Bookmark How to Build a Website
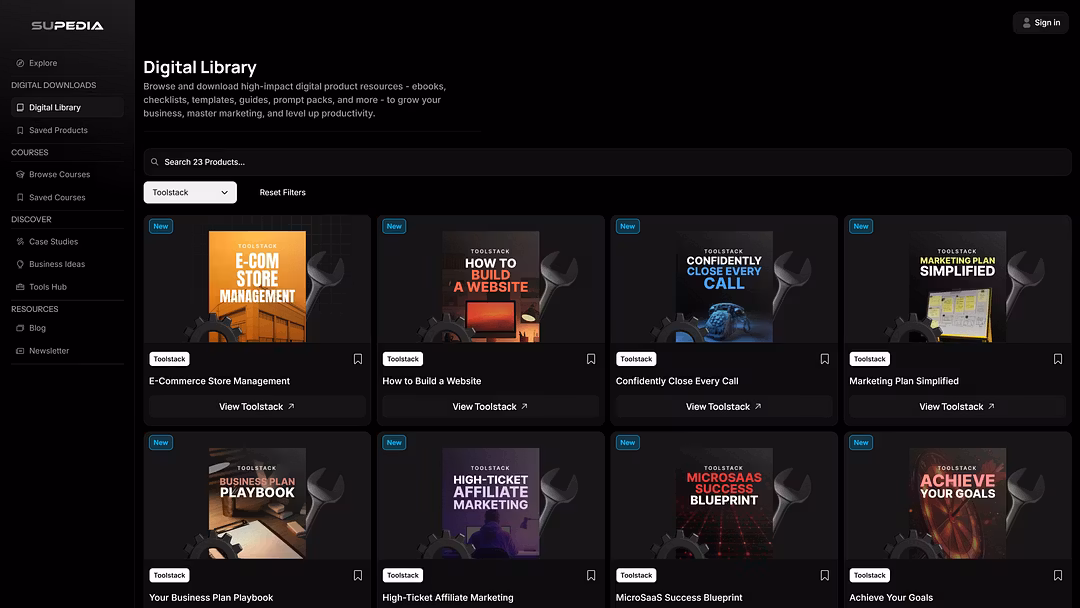The width and height of the screenshot is (1080, 608). click(591, 359)
